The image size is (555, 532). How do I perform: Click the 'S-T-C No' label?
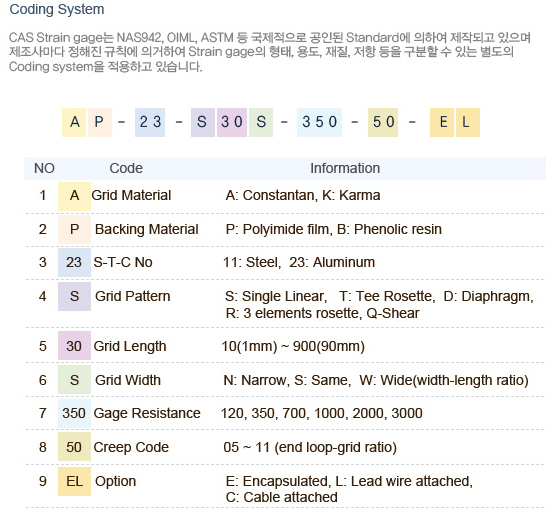[x=123, y=262]
